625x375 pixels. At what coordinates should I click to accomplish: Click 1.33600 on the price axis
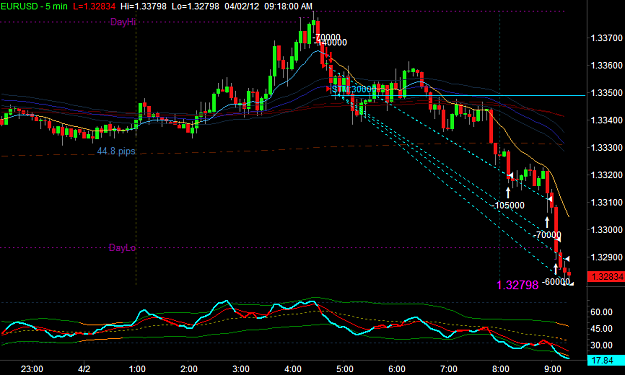click(606, 65)
